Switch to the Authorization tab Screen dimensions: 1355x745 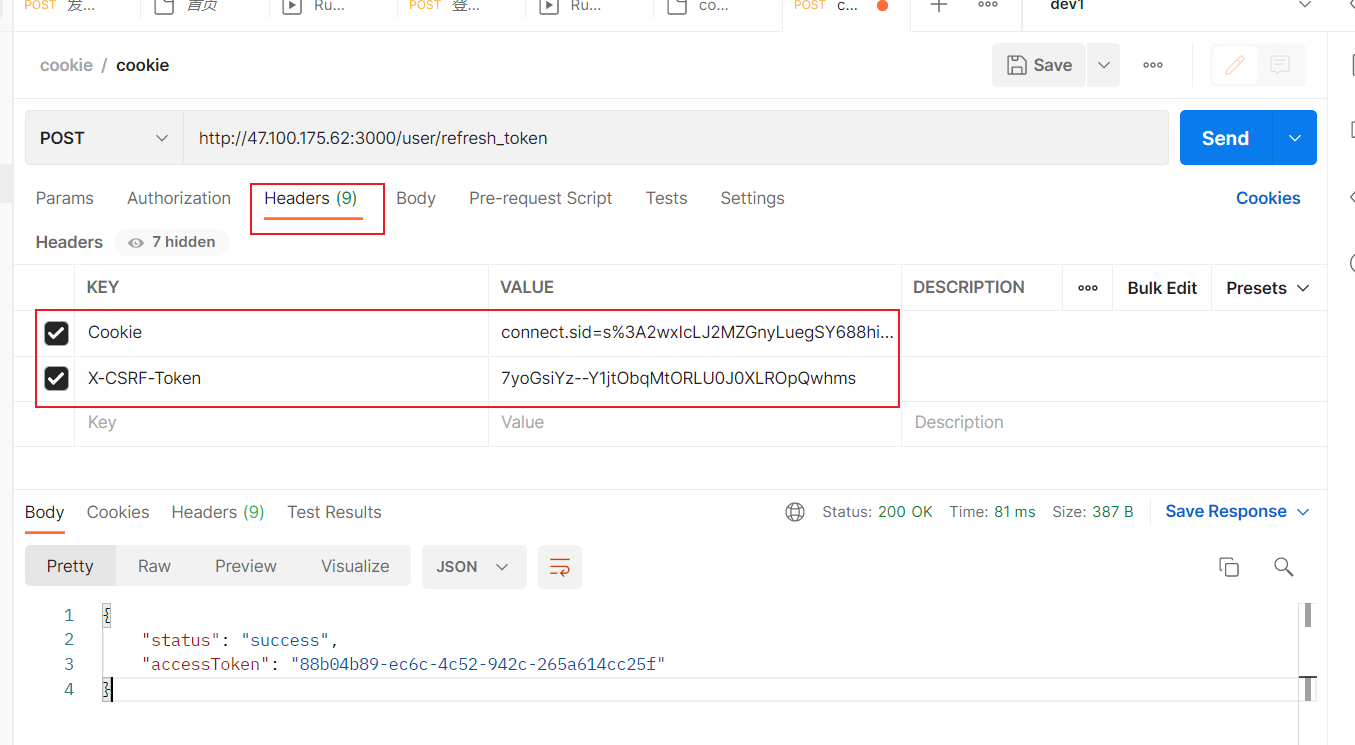point(179,198)
